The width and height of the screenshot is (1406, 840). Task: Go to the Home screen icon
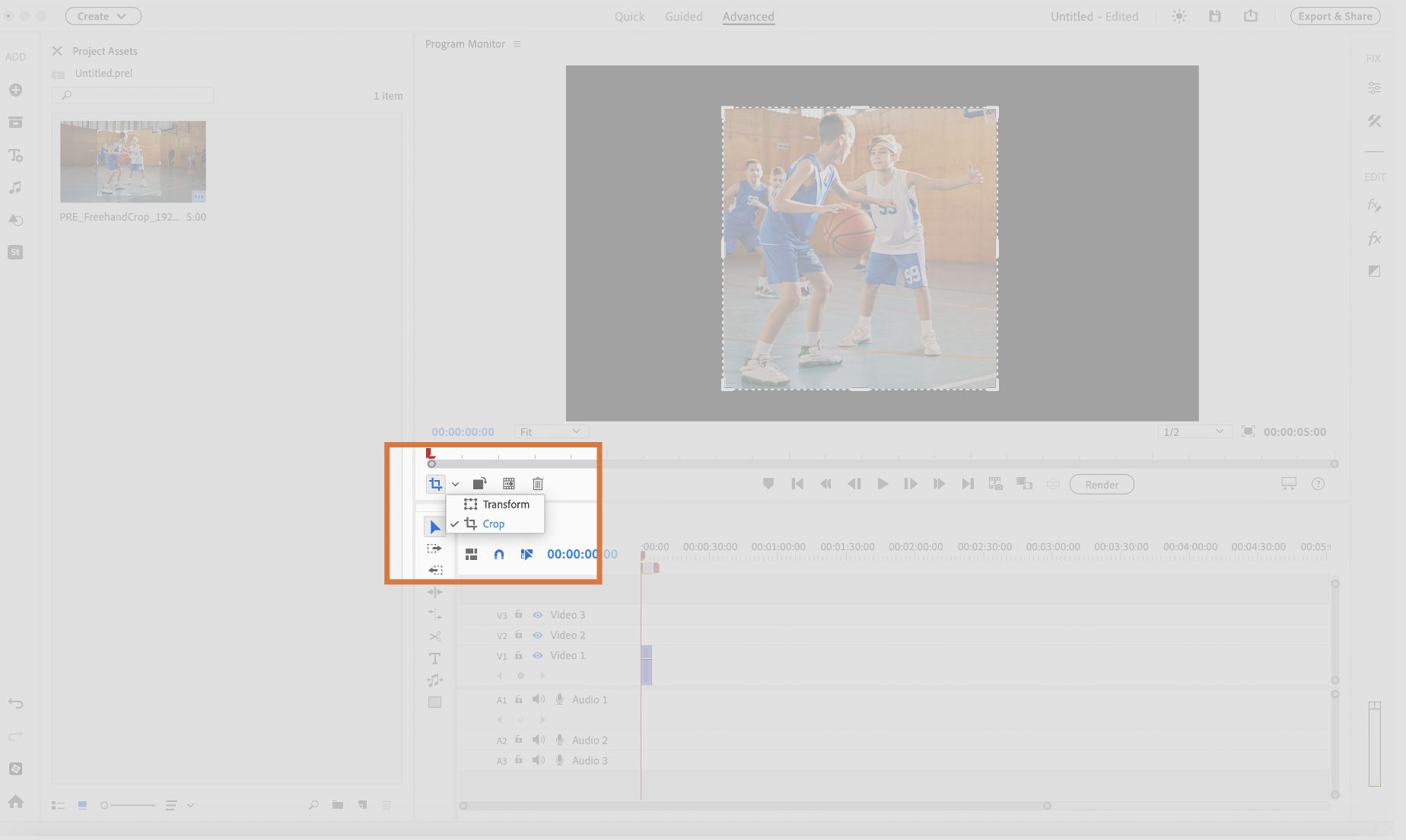pyautogui.click(x=15, y=801)
